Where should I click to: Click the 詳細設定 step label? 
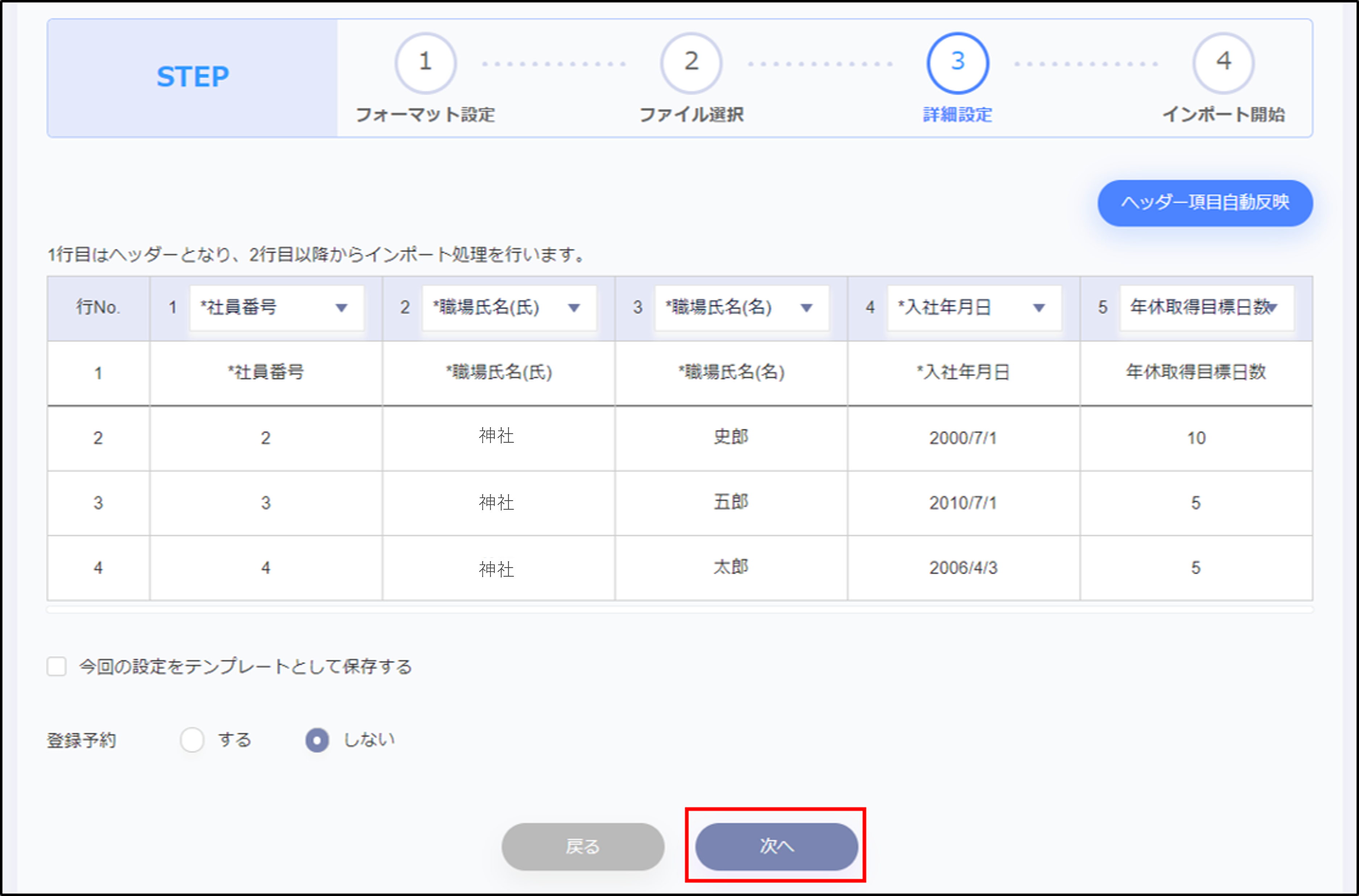click(x=957, y=115)
